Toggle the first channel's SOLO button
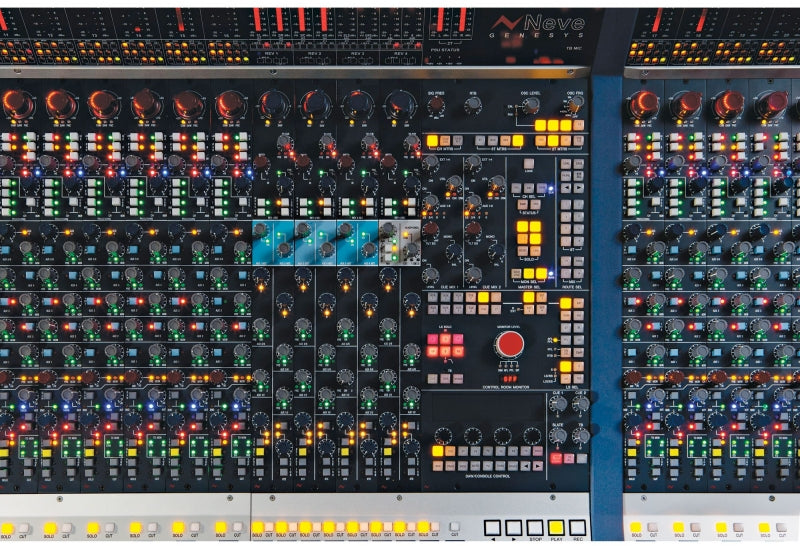 (7, 528)
